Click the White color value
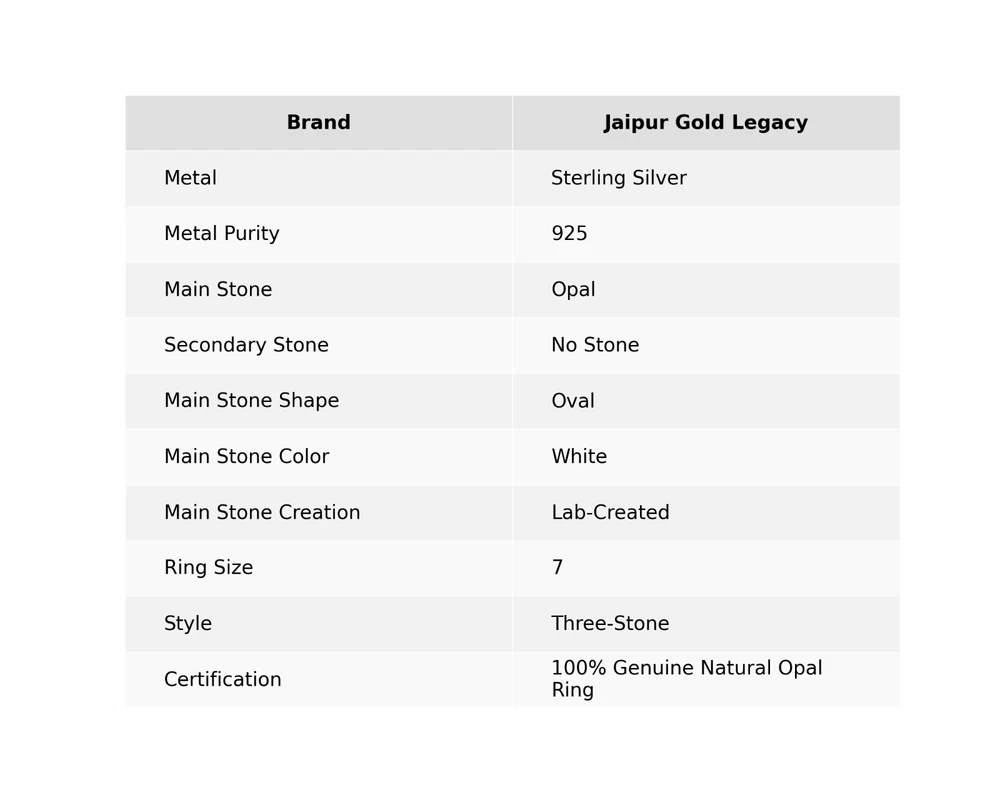Viewport: 1000px width, 795px height. 579,457
